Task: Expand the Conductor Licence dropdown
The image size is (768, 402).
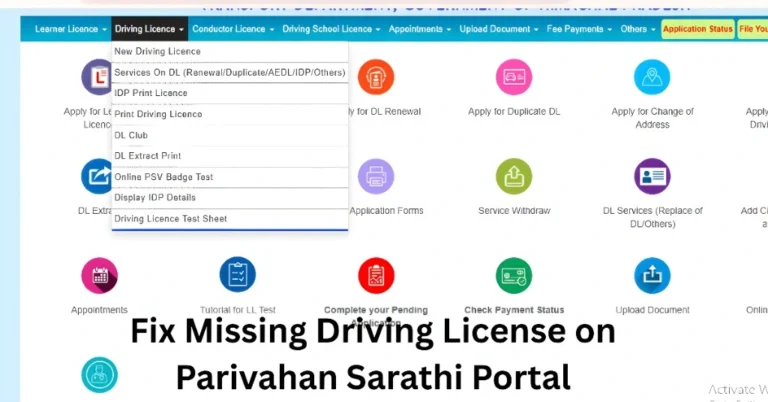Action: (233, 29)
